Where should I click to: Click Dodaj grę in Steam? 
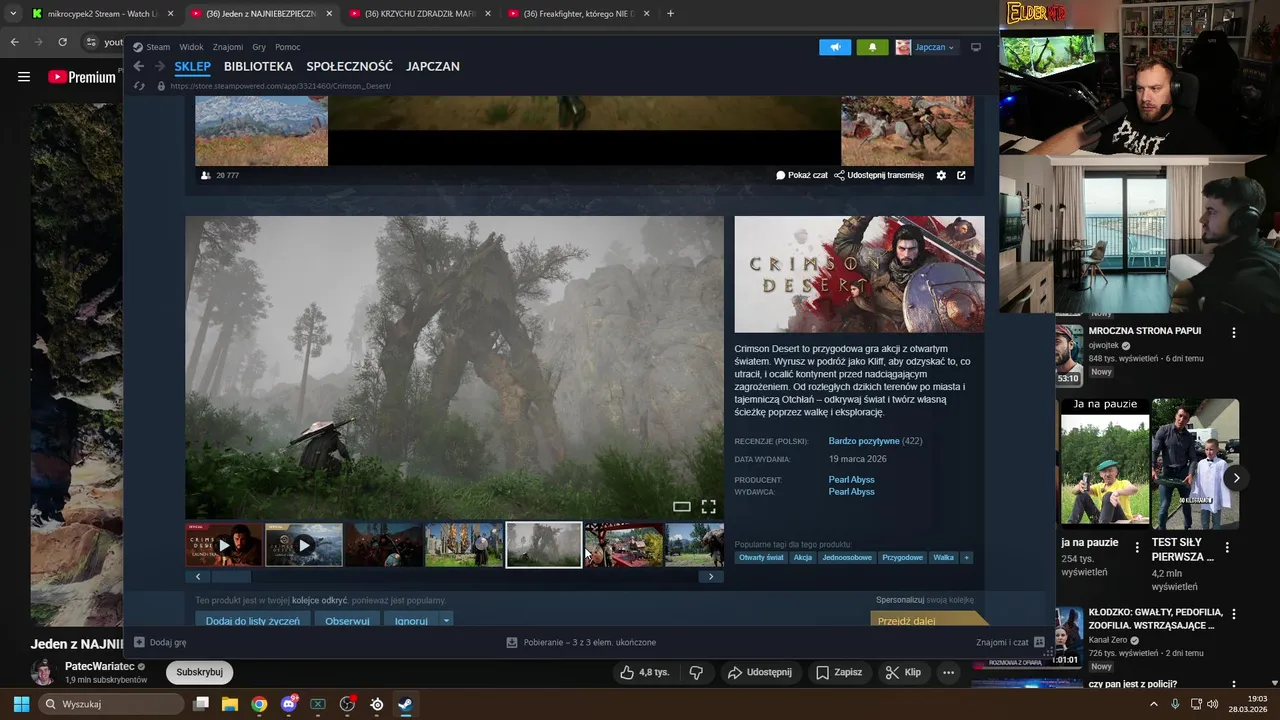tap(160, 642)
